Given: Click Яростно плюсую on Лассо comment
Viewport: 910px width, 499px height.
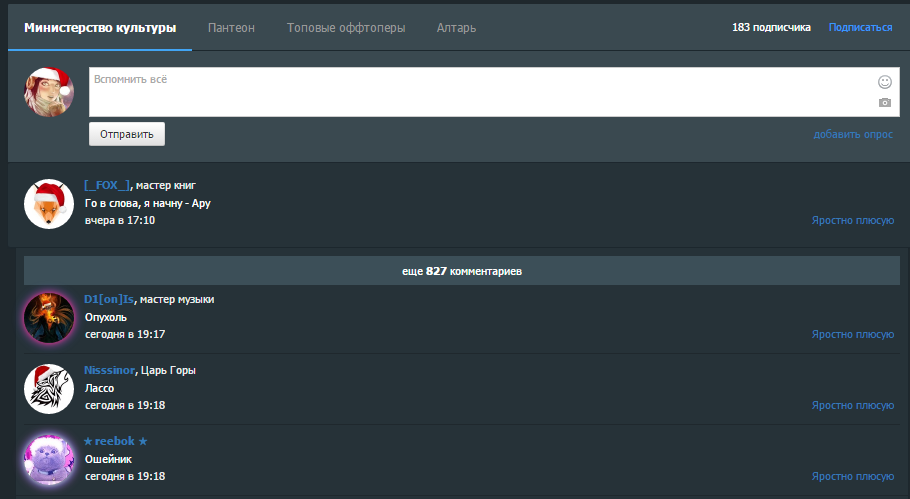Looking at the screenshot, I should (852, 405).
